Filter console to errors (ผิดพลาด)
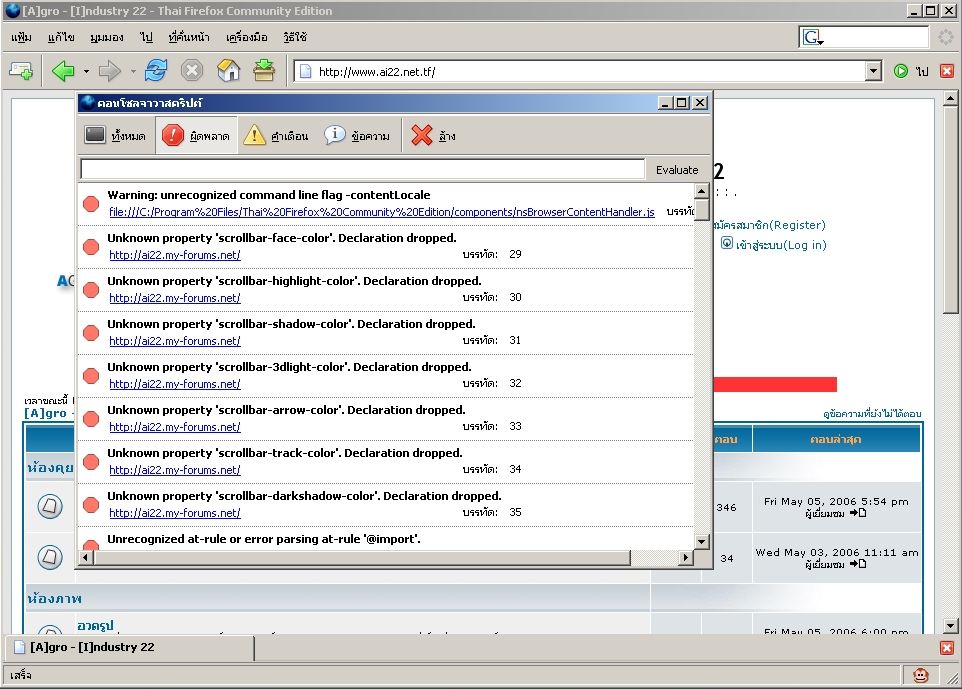Screen dimensions: 962x689 click(196, 136)
